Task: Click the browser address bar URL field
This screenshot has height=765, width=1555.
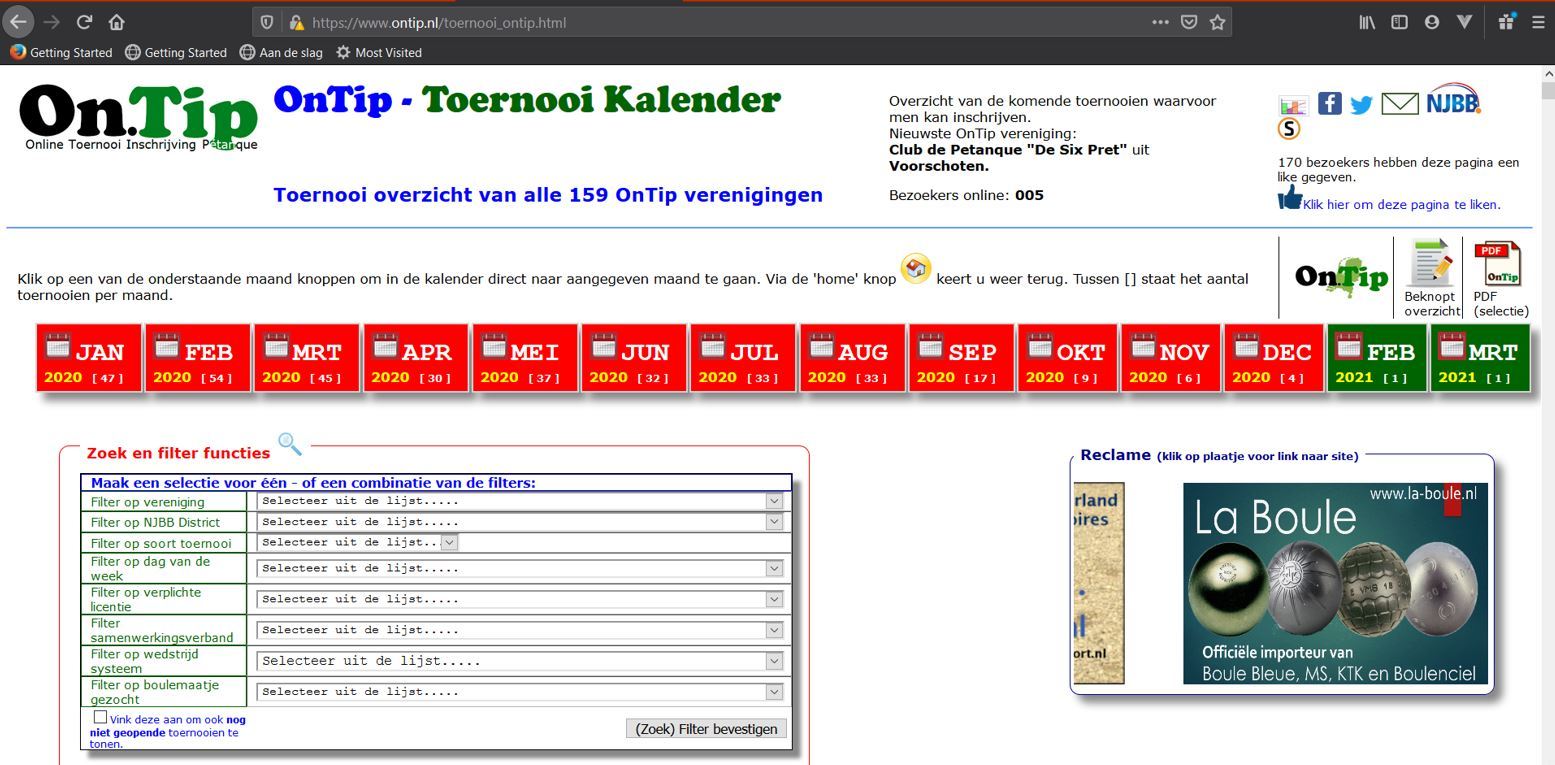Action: 700,22
